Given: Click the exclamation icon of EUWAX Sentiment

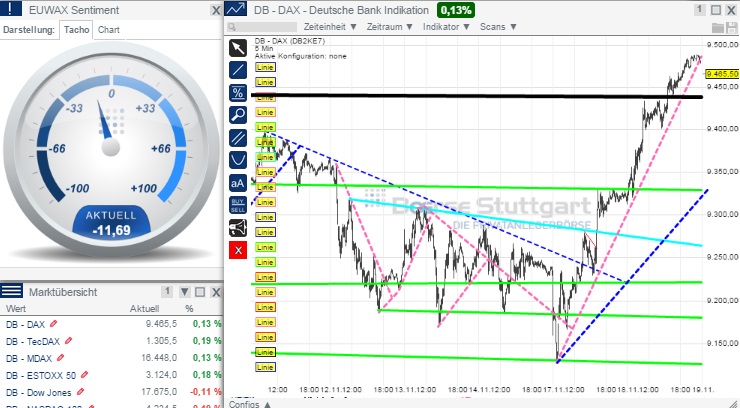Looking at the screenshot, I should point(10,9).
